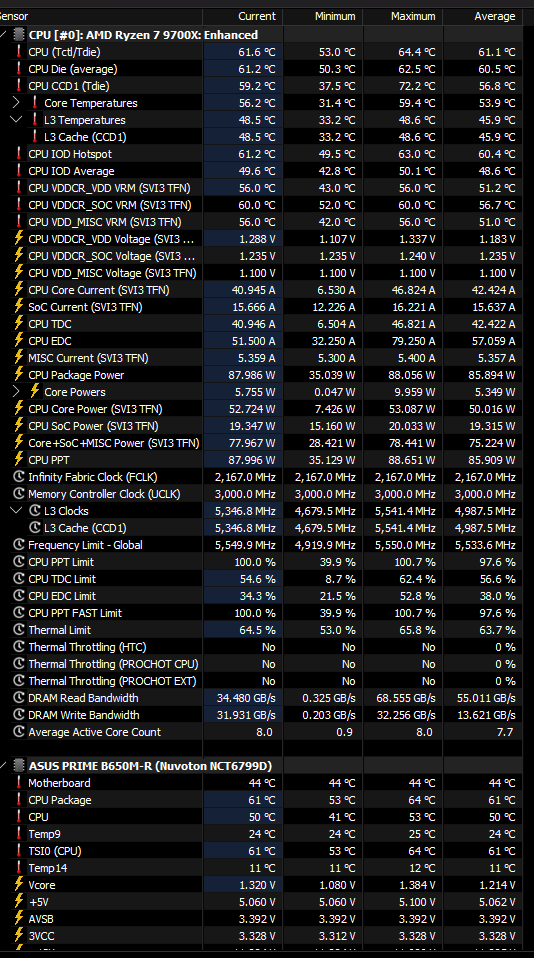Select the CPU TDC Limit row
This screenshot has height=958, width=534.
[x=262, y=579]
